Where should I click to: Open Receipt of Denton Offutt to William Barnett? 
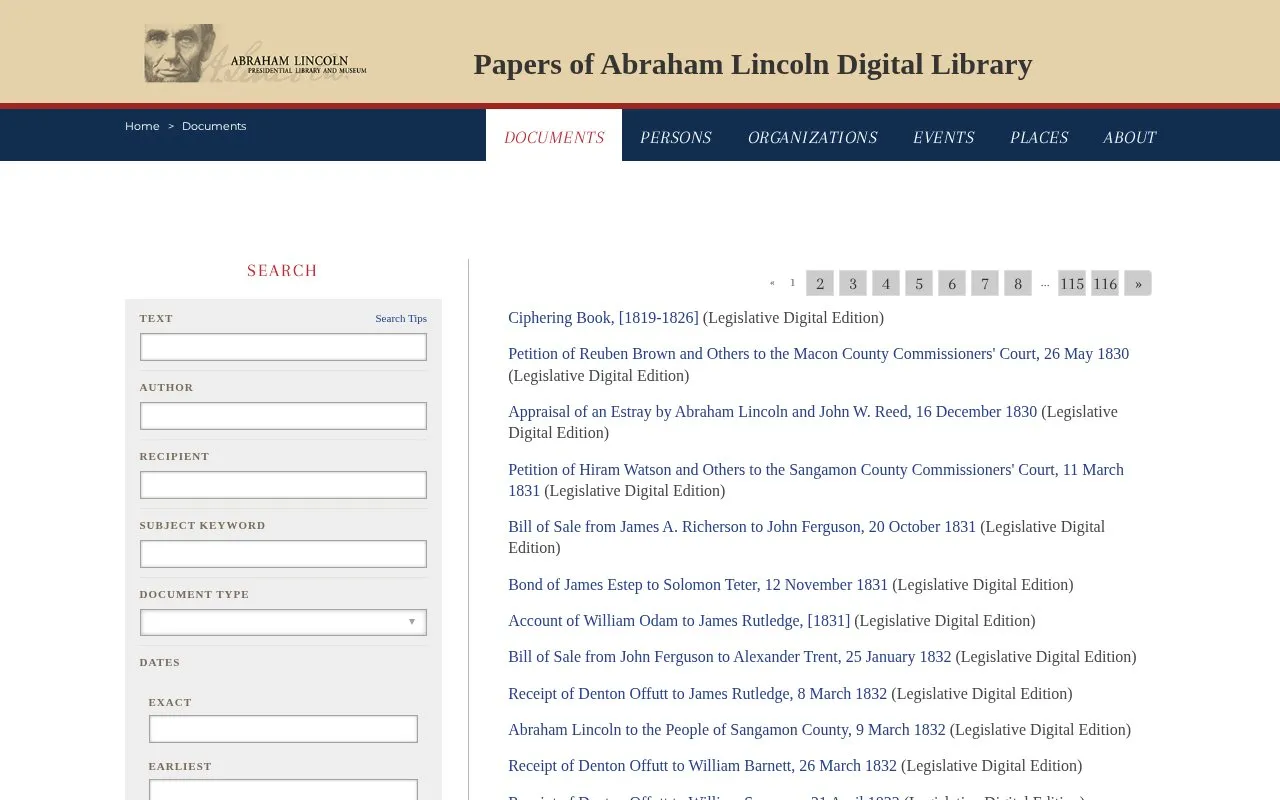tap(702, 766)
